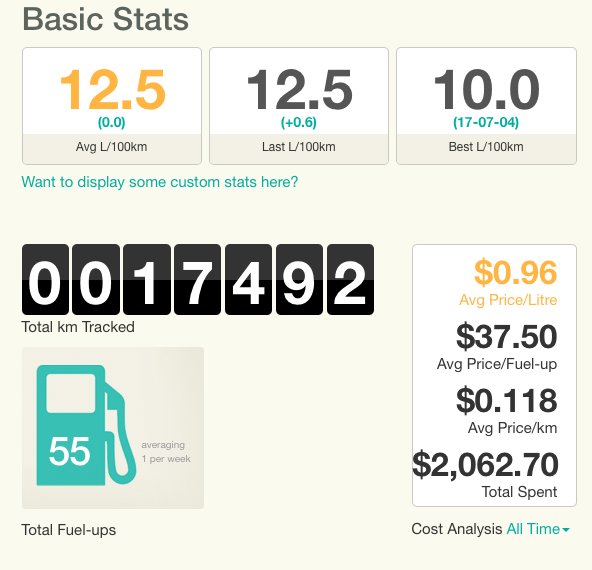This screenshot has width=592, height=570.
Task: Select the Best L/100km stat card
Action: [x=486, y=106]
